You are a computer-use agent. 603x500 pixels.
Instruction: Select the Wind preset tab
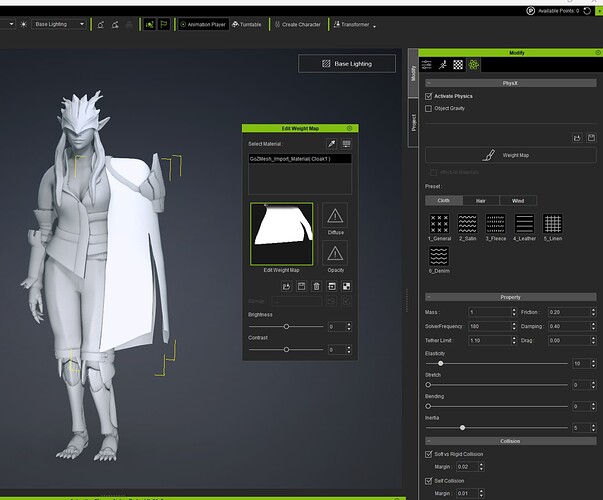pyautogui.click(x=518, y=200)
